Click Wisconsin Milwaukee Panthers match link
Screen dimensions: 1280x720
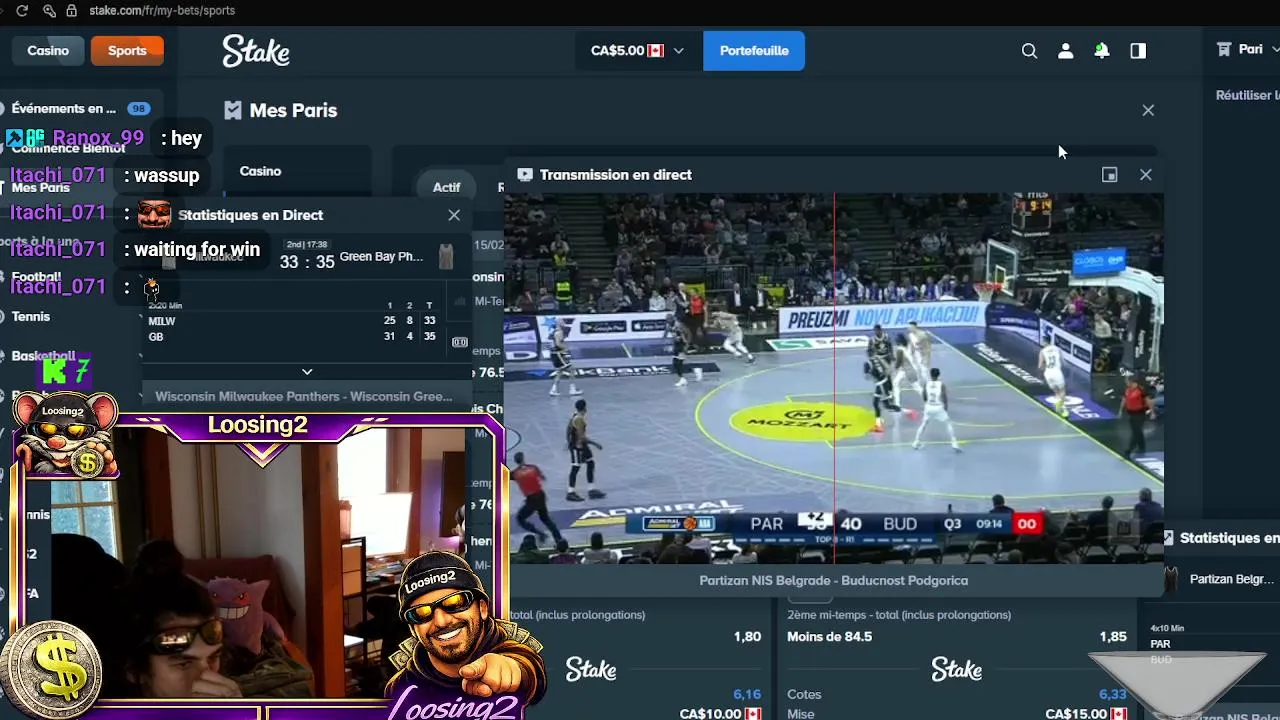pos(304,396)
